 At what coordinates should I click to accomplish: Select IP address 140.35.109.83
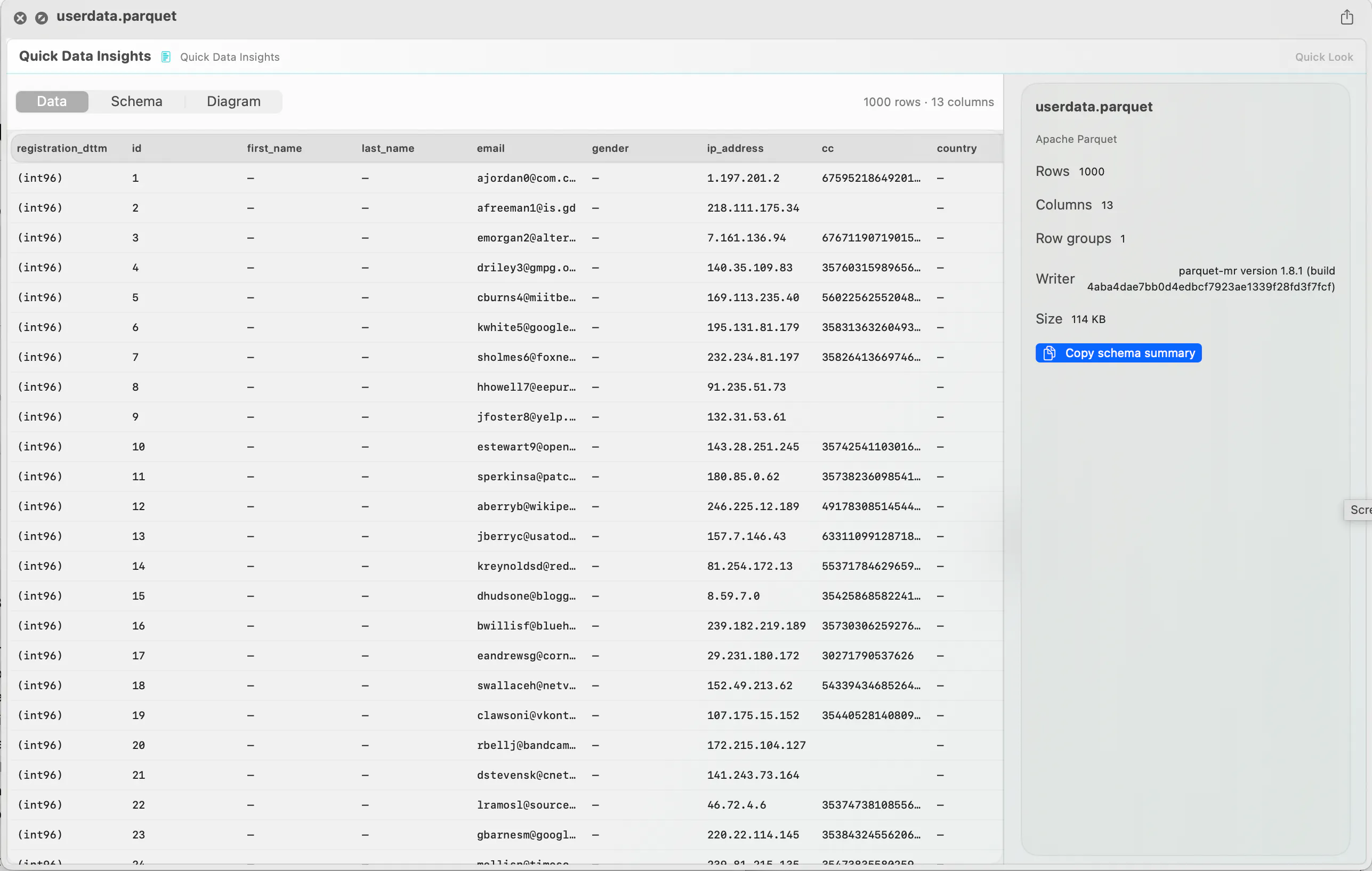click(750, 268)
